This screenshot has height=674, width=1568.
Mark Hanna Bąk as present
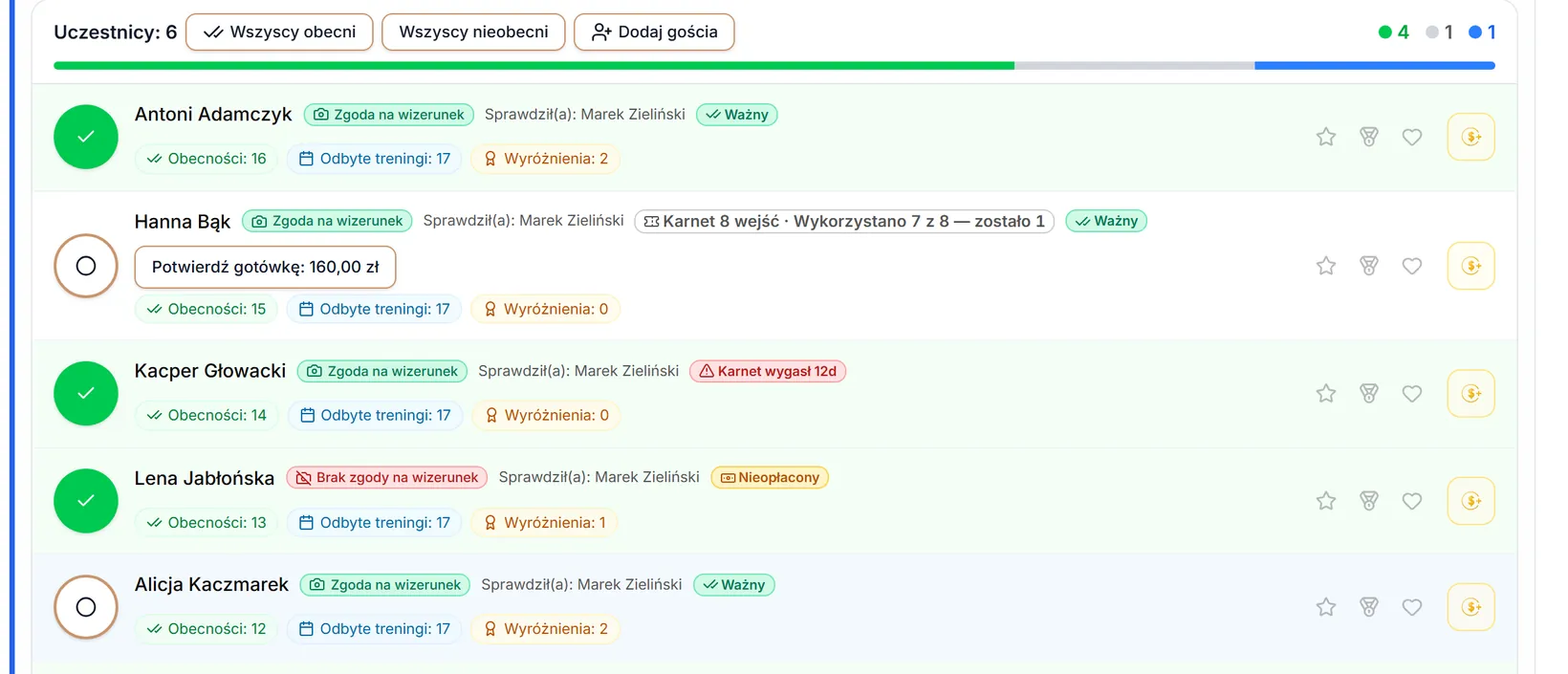tap(86, 266)
